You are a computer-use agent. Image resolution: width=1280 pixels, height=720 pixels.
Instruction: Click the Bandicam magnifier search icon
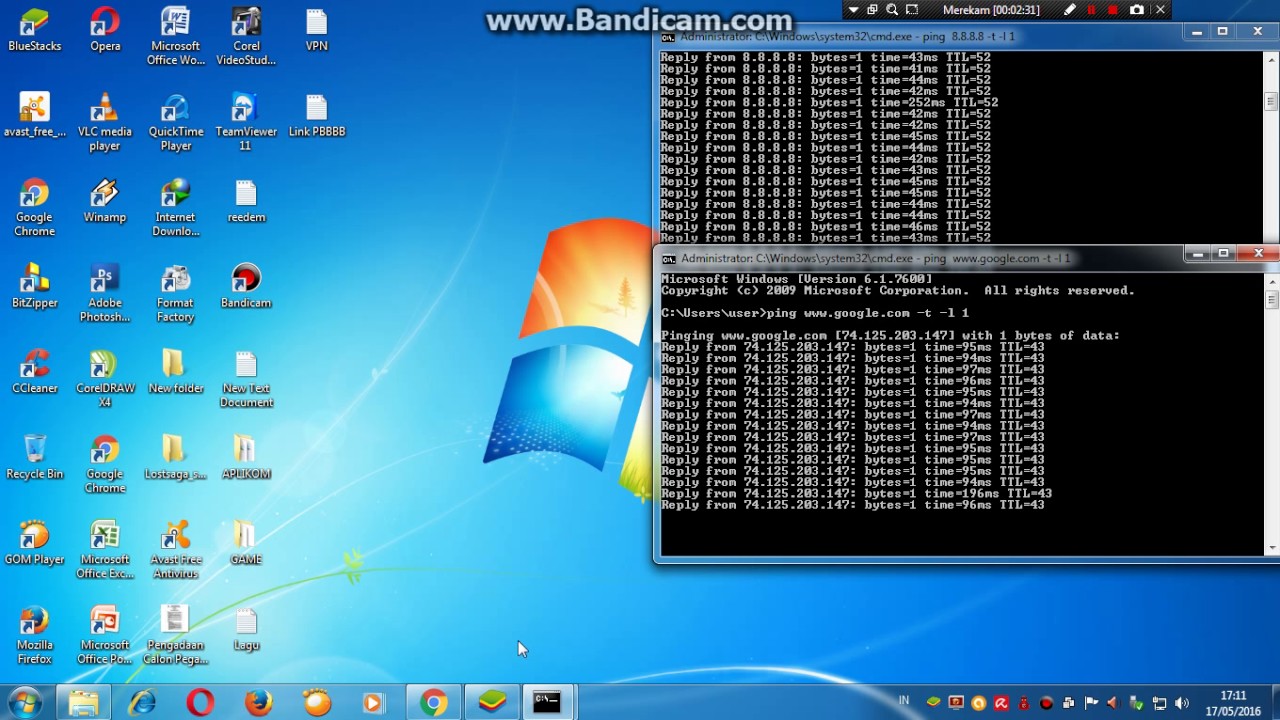pos(892,10)
